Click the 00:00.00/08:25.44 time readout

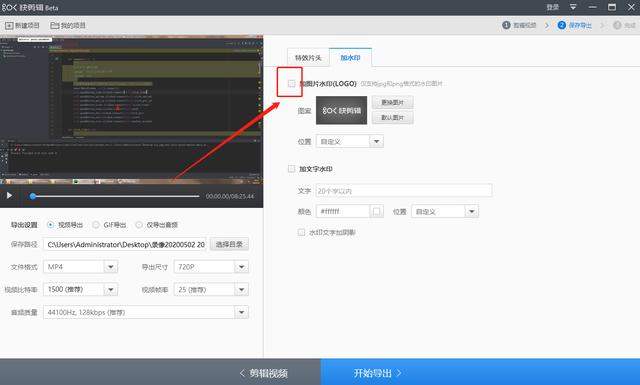230,196
